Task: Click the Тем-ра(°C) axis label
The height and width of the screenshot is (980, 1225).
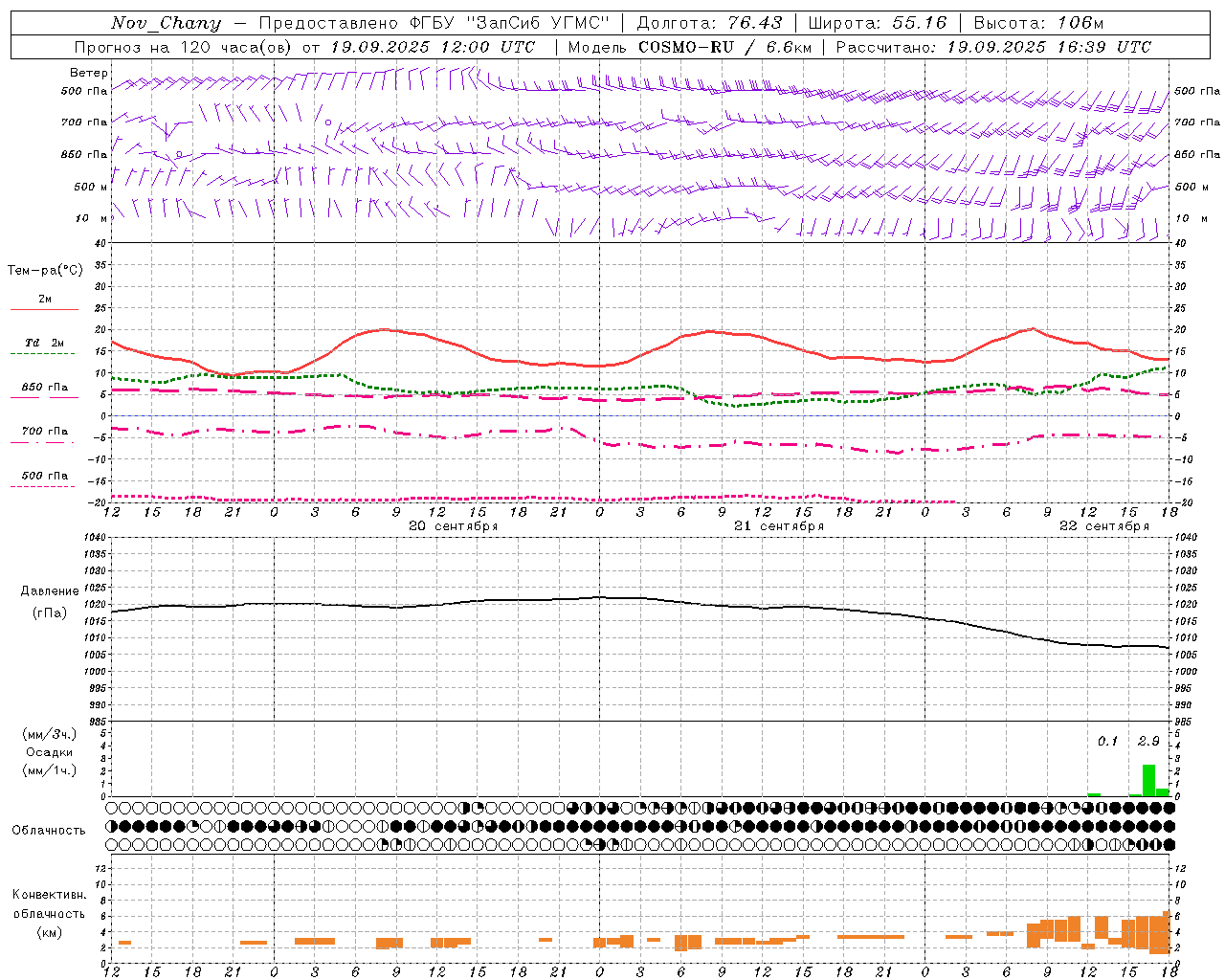Action: click(x=45, y=271)
